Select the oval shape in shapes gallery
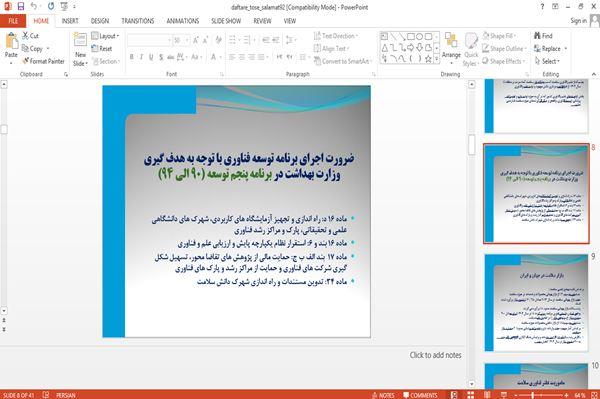This screenshot has height=399, width=600. click(x=420, y=37)
